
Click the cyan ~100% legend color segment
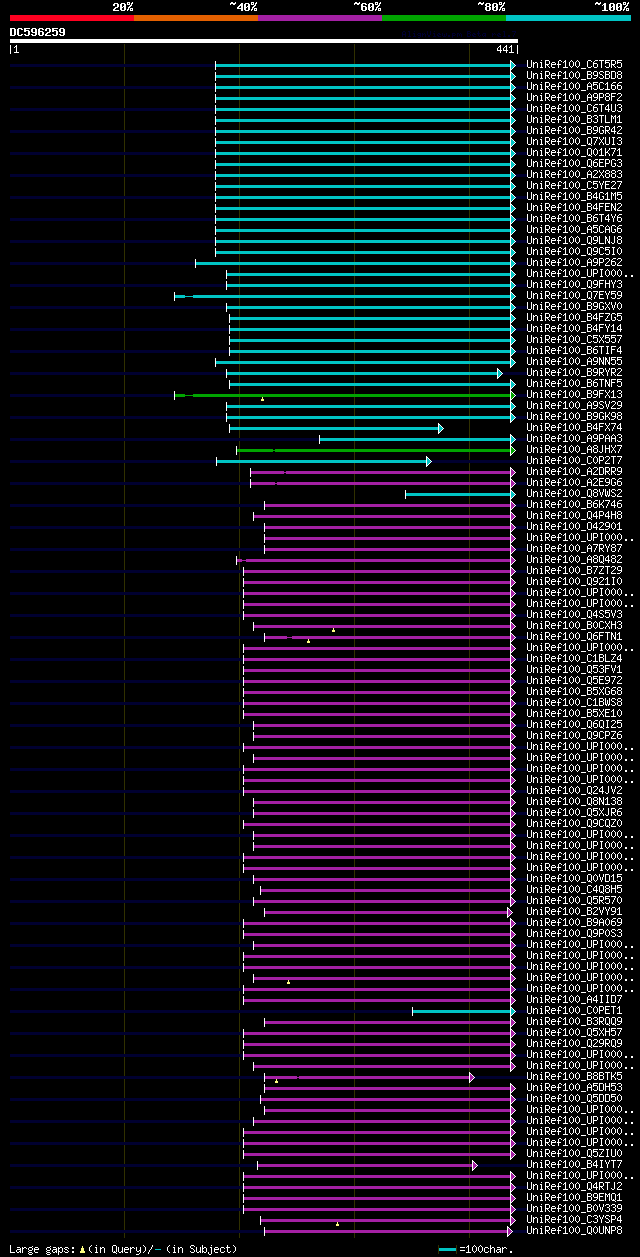[567, 18]
